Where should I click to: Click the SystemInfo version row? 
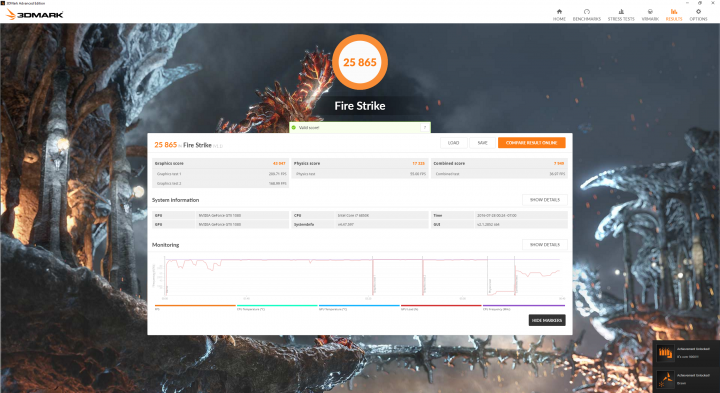[x=360, y=225]
